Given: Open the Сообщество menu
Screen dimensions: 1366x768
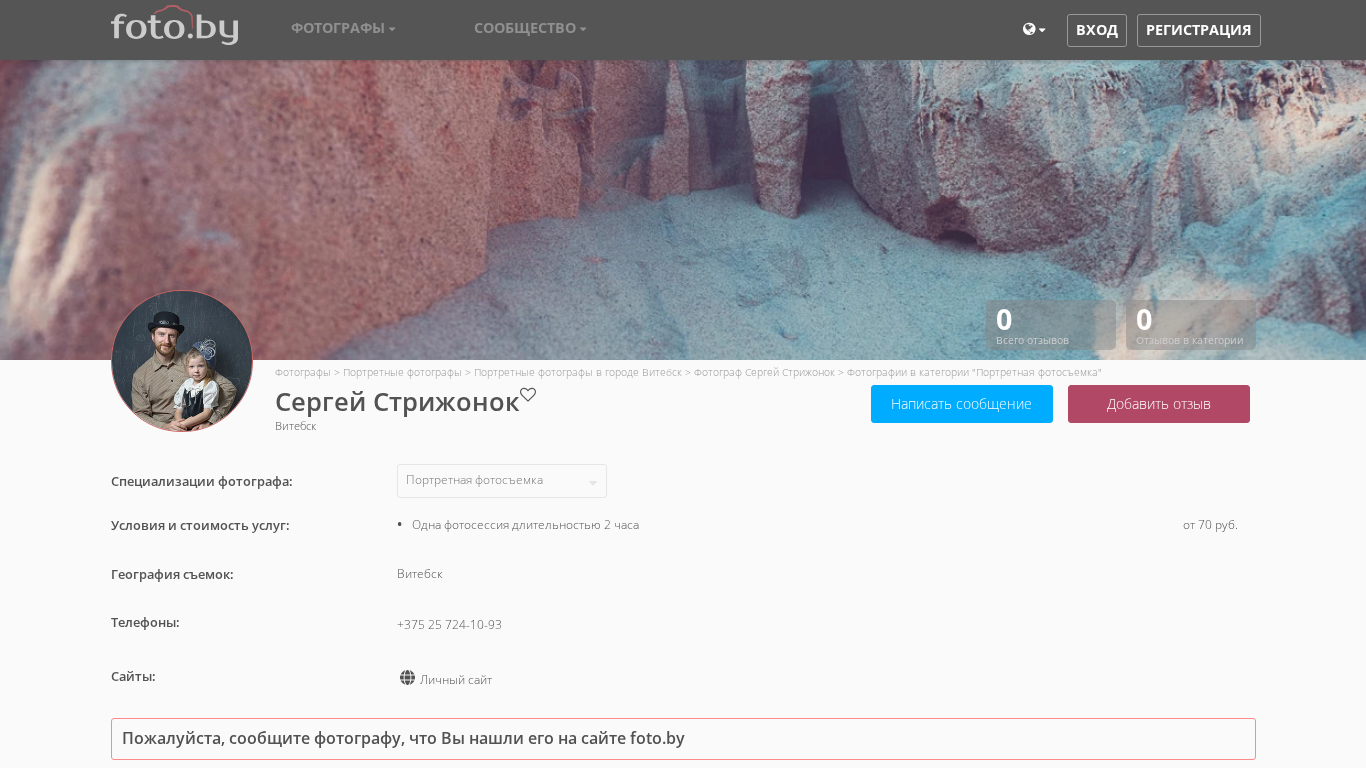Looking at the screenshot, I should point(530,28).
